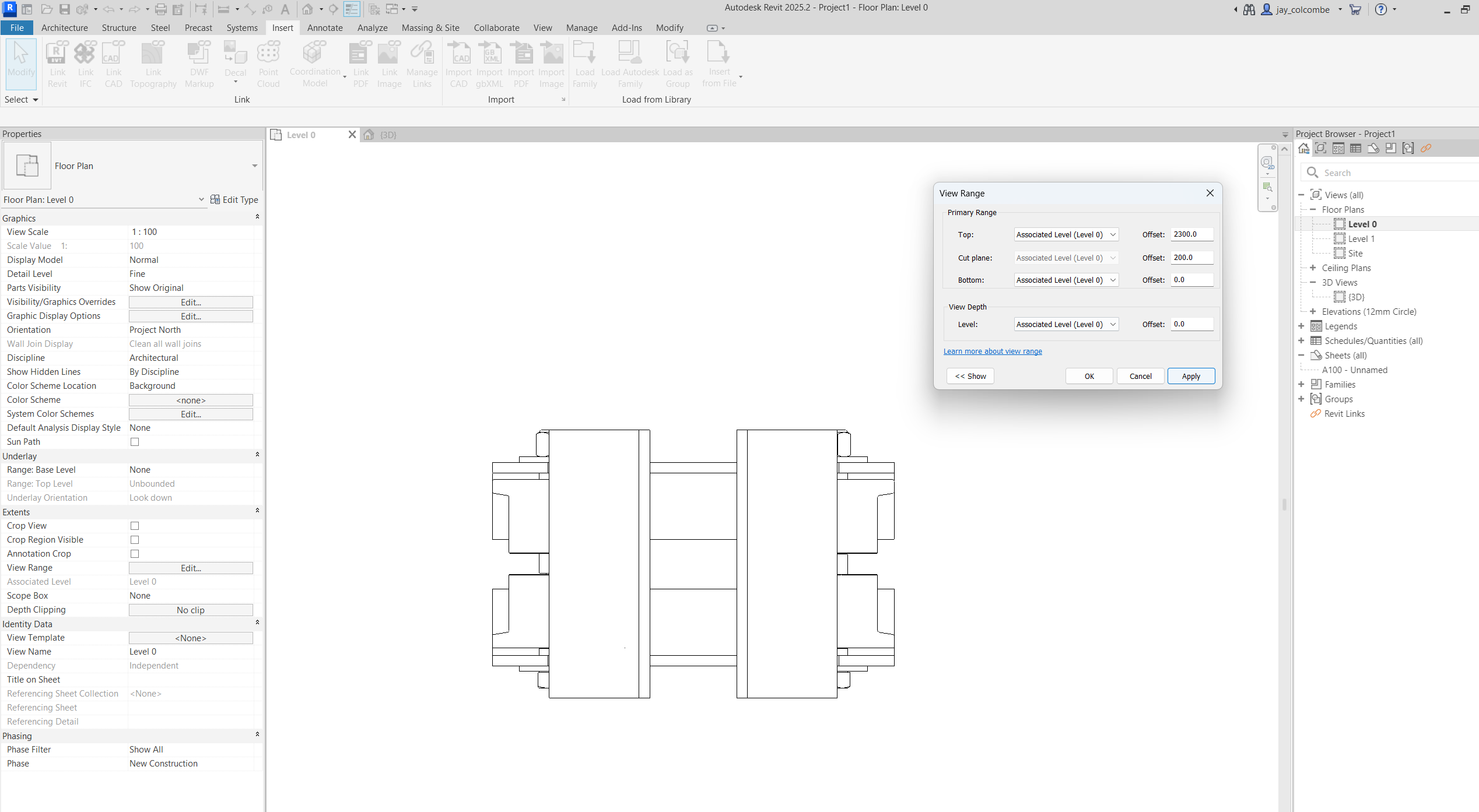Enable the Crop View checkbox
This screenshot has height=812, width=1479.
(135, 525)
